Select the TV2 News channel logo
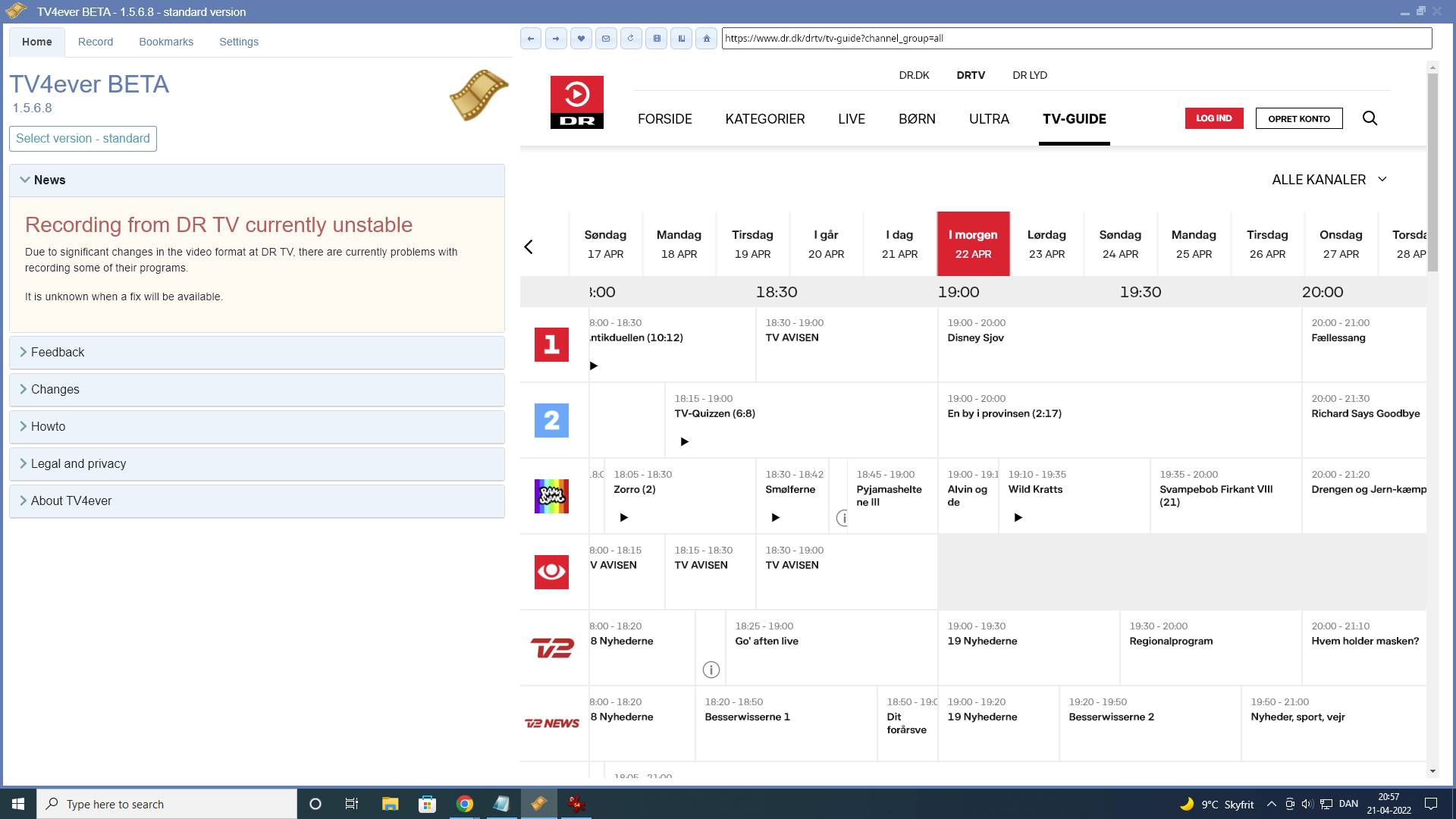Image resolution: width=1456 pixels, height=819 pixels. click(551, 723)
